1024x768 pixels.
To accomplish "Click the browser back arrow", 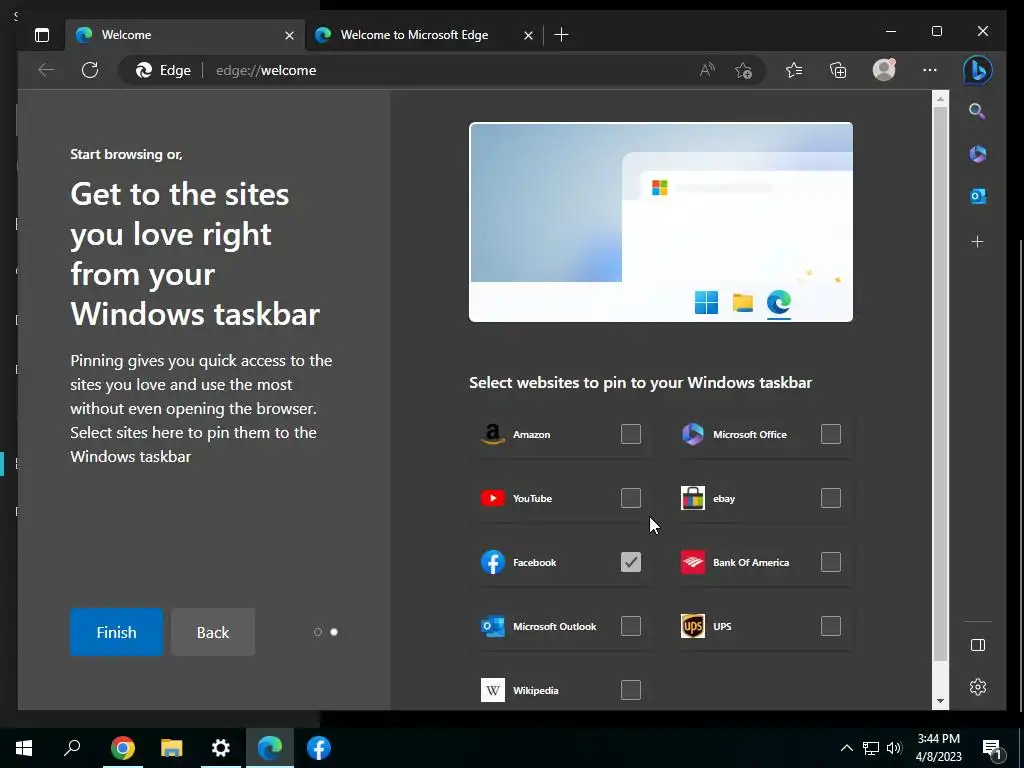I will [46, 70].
